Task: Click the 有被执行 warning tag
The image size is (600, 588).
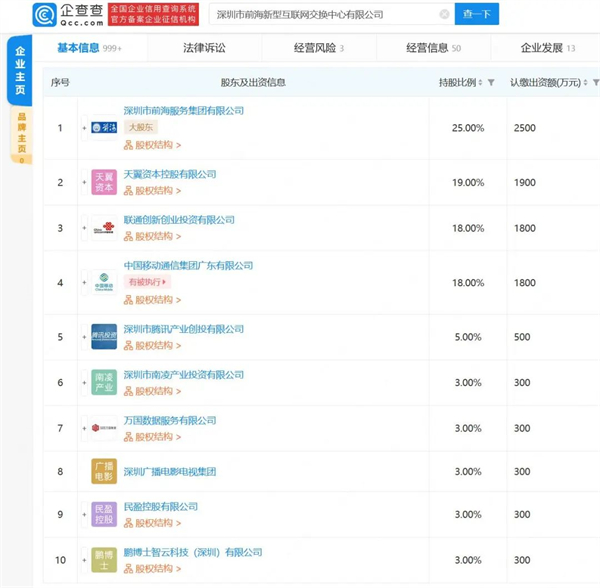Action: (147, 282)
